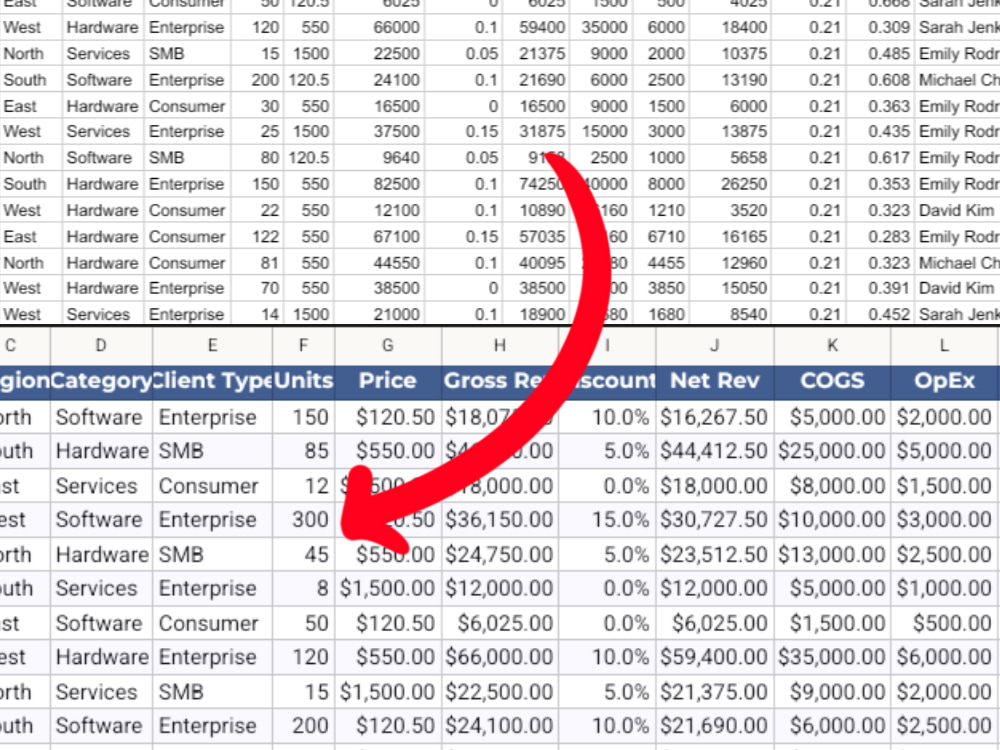Click the 8540 cell in raw table
The height and width of the screenshot is (750, 1000).
pos(730,314)
